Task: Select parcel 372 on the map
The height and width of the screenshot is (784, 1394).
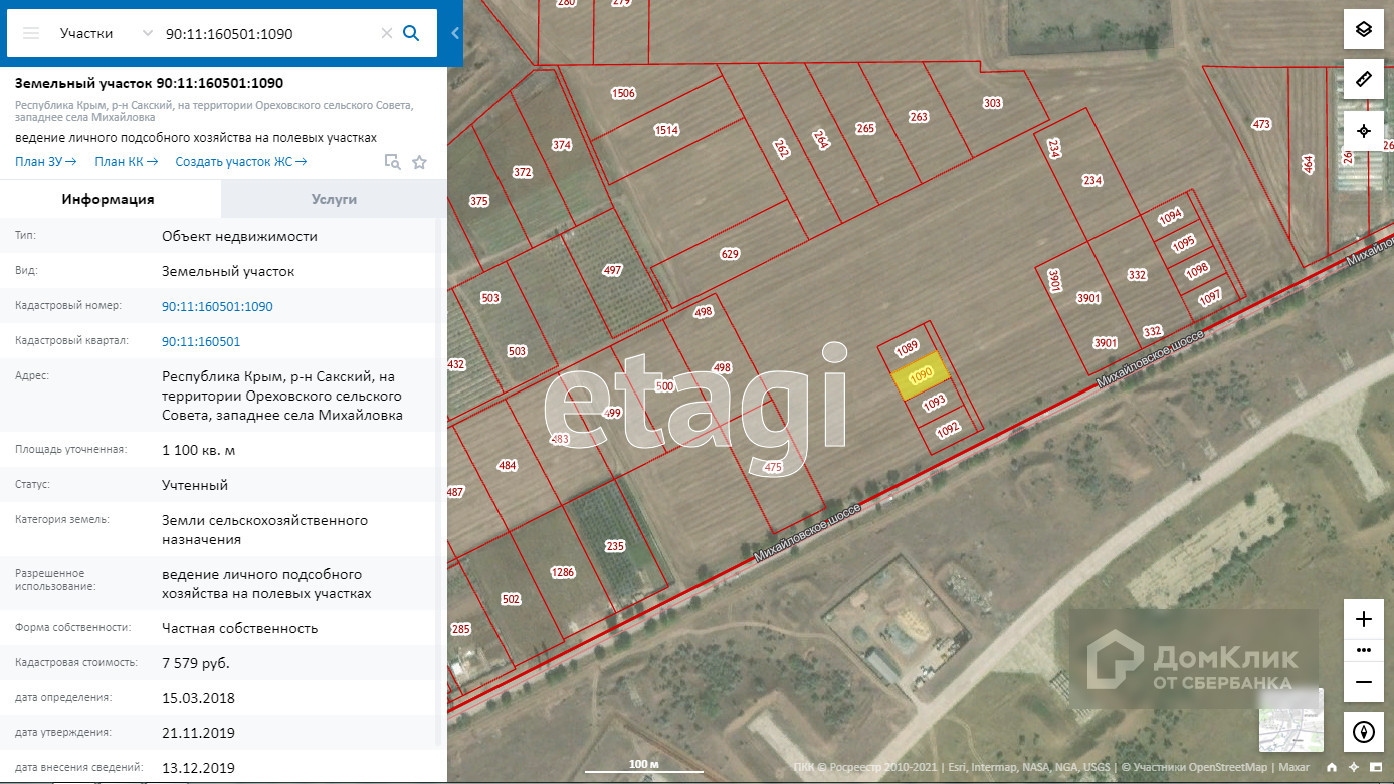Action: [522, 172]
